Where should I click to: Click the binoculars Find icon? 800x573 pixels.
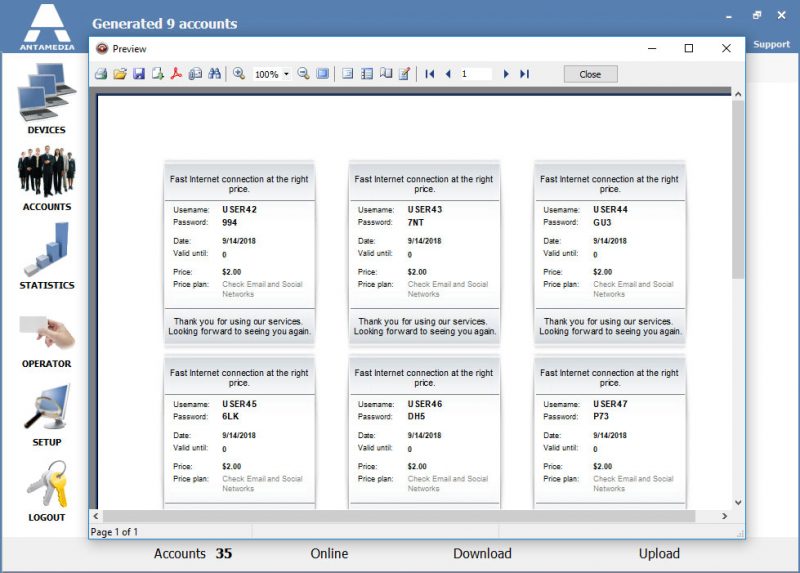point(214,74)
